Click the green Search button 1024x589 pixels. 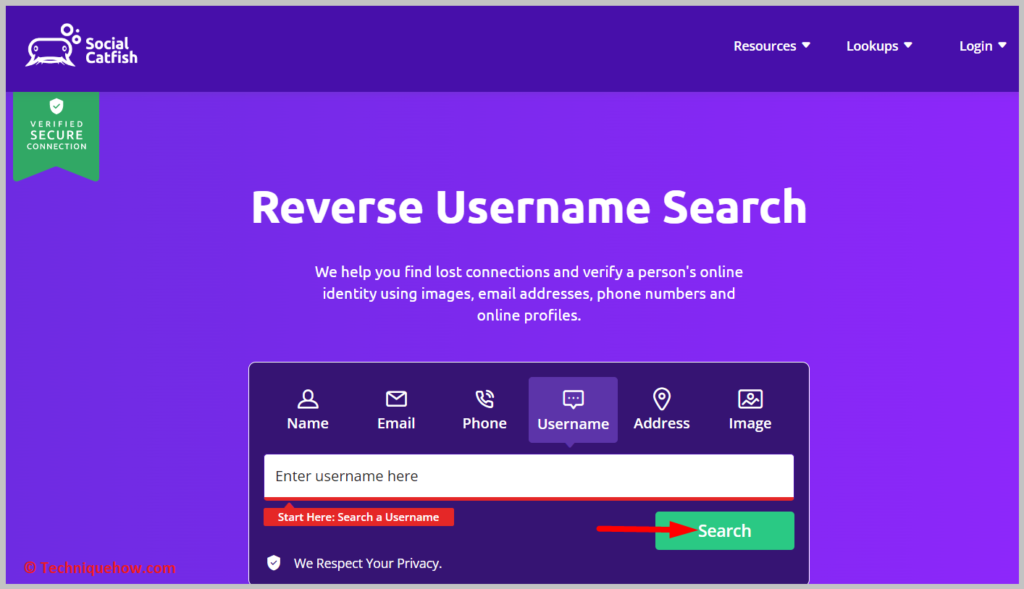point(724,530)
